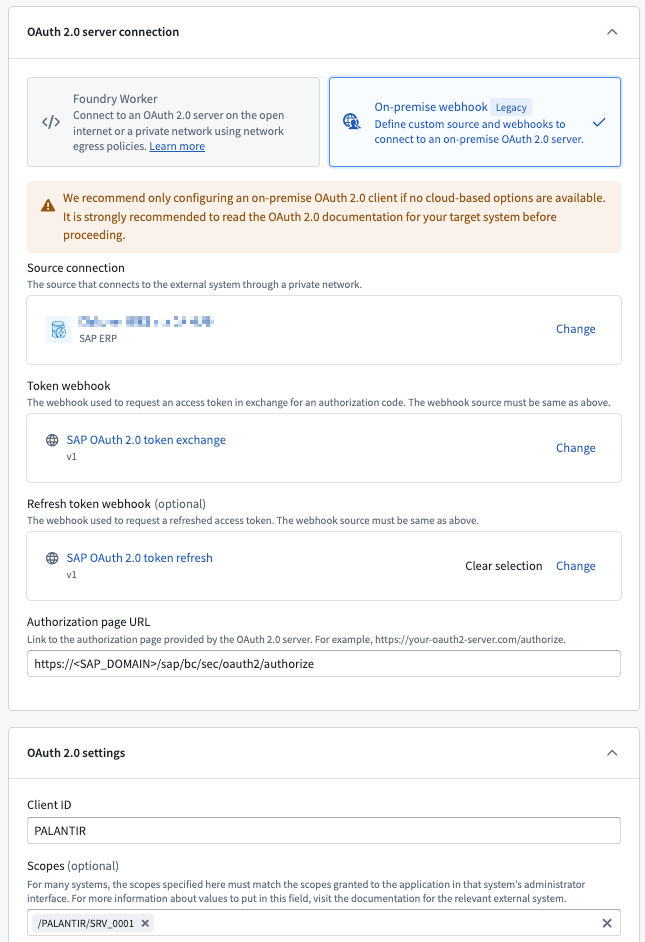This screenshot has height=942, width=645.
Task: Collapse the OAuth 2.0 settings section
Action: click(x=612, y=753)
